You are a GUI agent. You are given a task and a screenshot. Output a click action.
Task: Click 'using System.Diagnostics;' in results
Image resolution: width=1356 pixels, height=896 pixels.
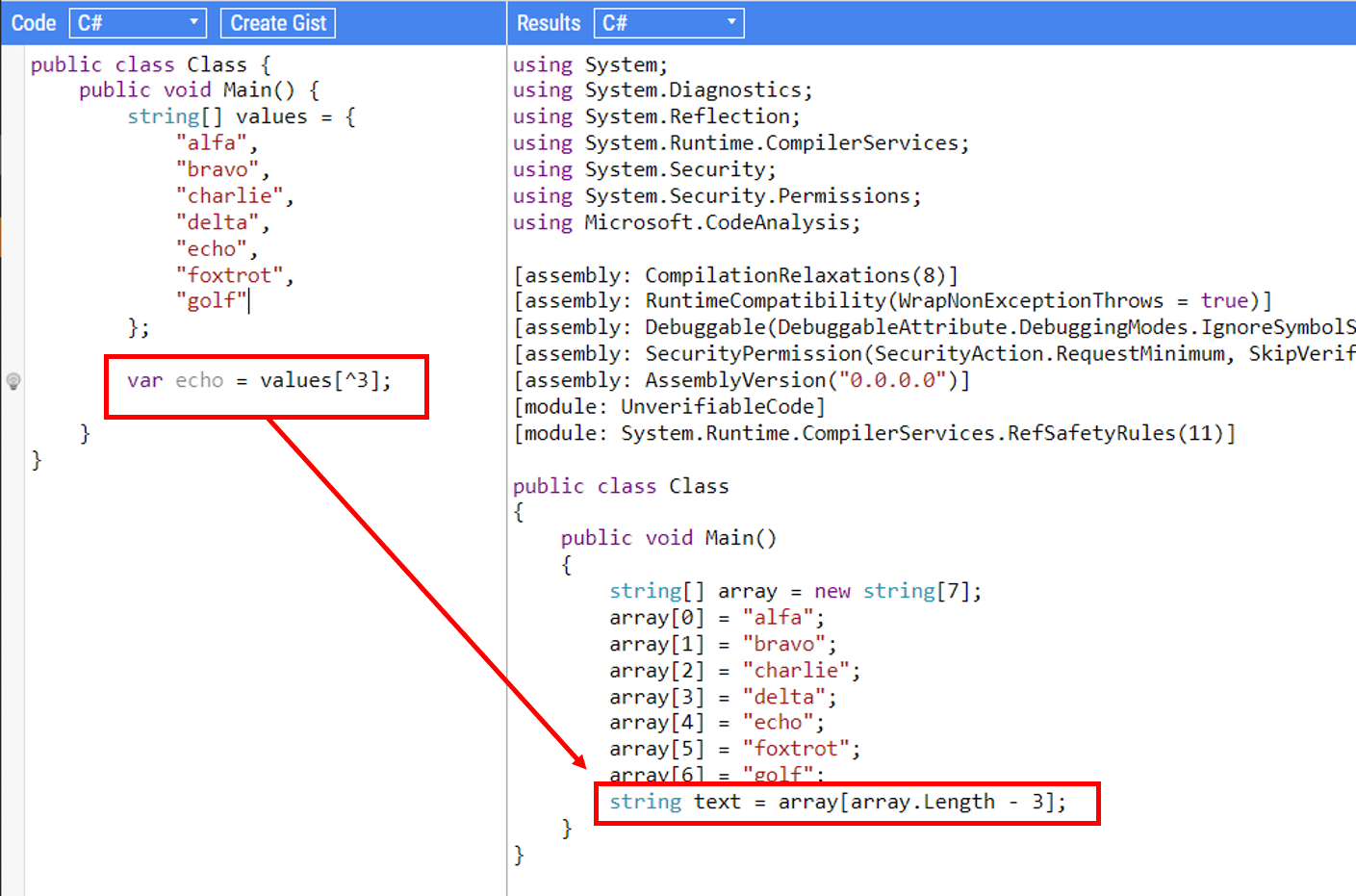tap(662, 90)
